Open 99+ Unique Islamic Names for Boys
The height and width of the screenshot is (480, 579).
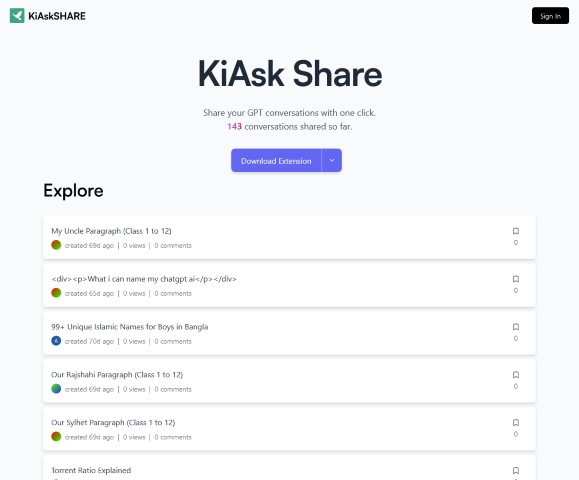(x=130, y=327)
